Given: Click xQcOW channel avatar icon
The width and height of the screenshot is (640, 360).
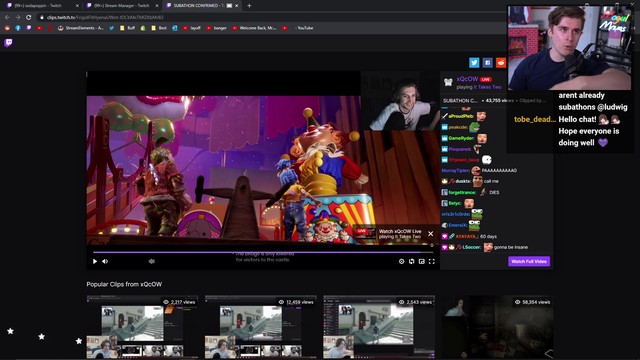Looking at the screenshot, I should pos(448,82).
